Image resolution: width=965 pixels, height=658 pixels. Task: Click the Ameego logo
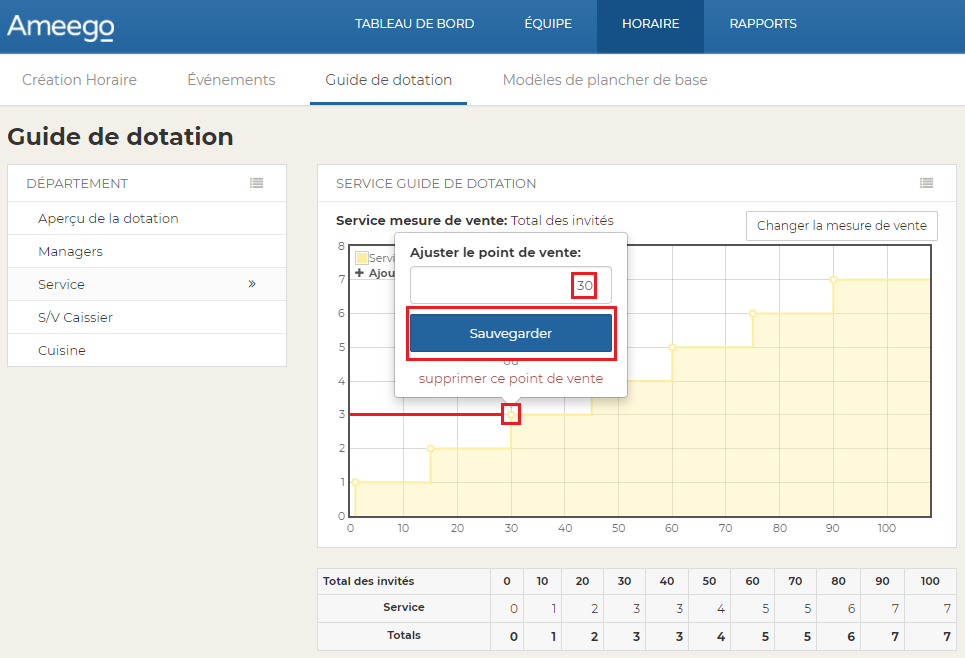60,27
